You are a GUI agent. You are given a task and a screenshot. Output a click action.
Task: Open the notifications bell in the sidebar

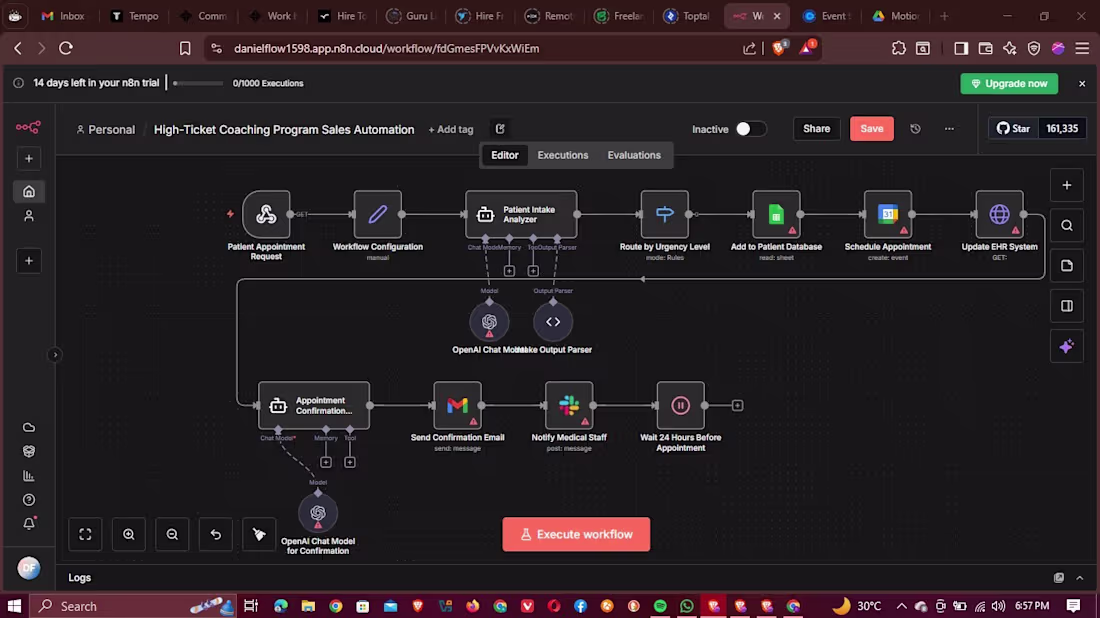pos(29,524)
